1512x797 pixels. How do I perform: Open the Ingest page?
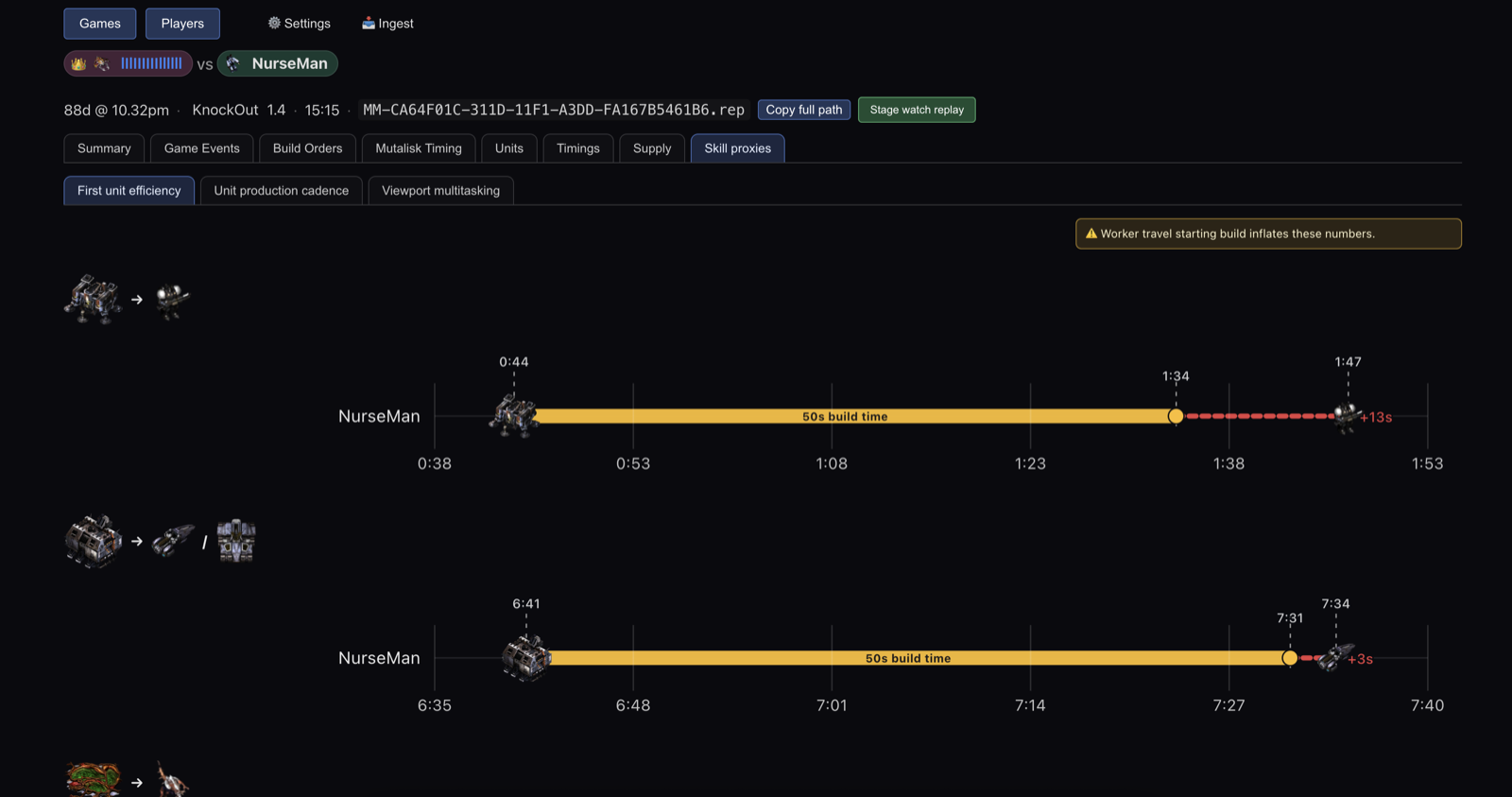point(387,24)
